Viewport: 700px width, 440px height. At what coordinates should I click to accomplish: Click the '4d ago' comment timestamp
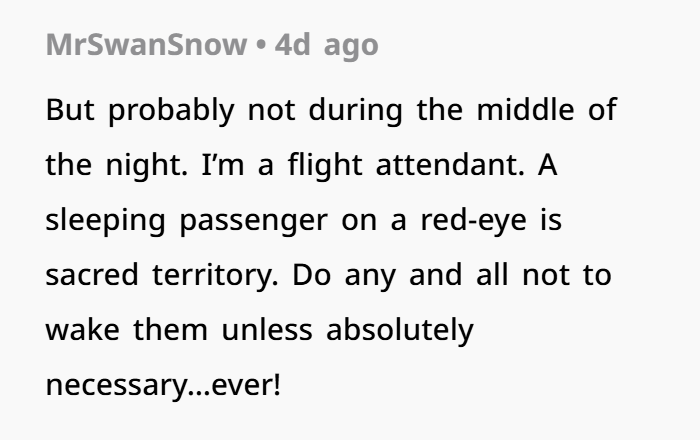(326, 46)
